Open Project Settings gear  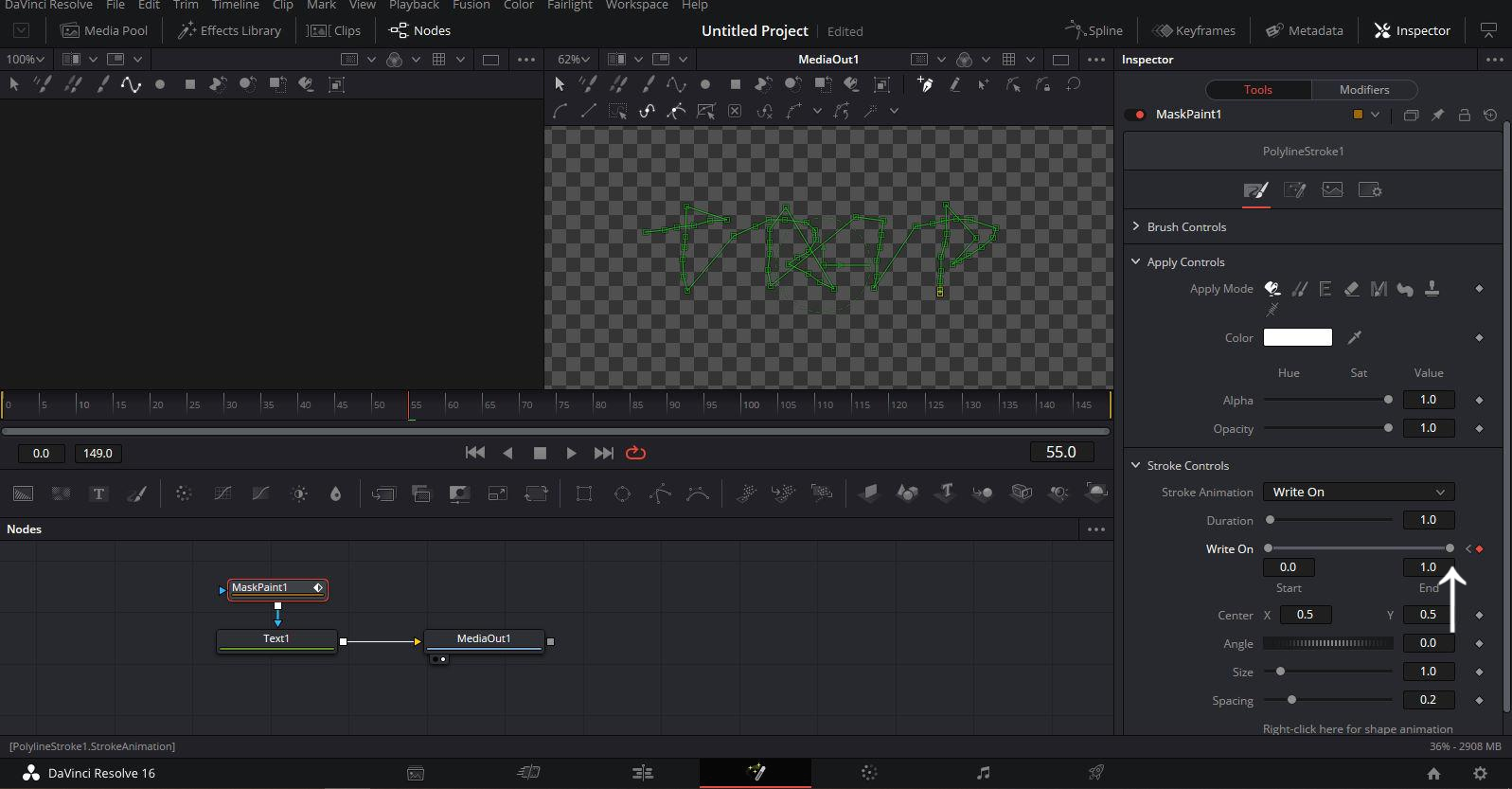[x=1480, y=773]
